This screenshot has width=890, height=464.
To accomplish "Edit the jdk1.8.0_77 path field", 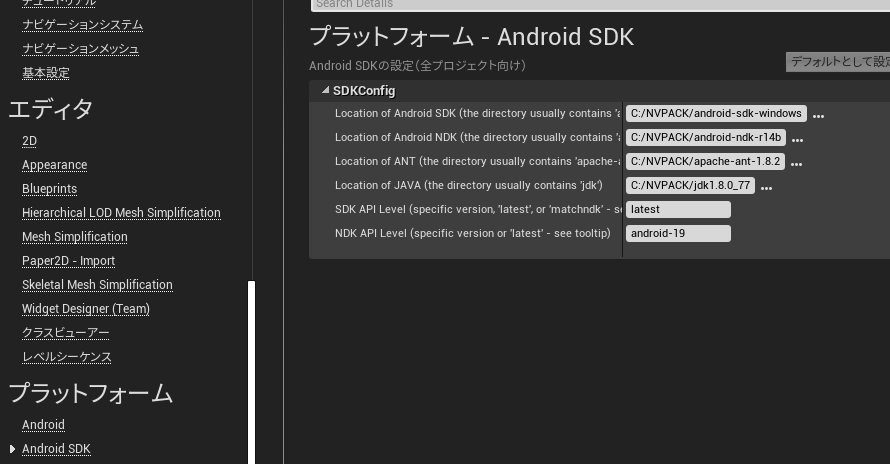I will (x=690, y=185).
